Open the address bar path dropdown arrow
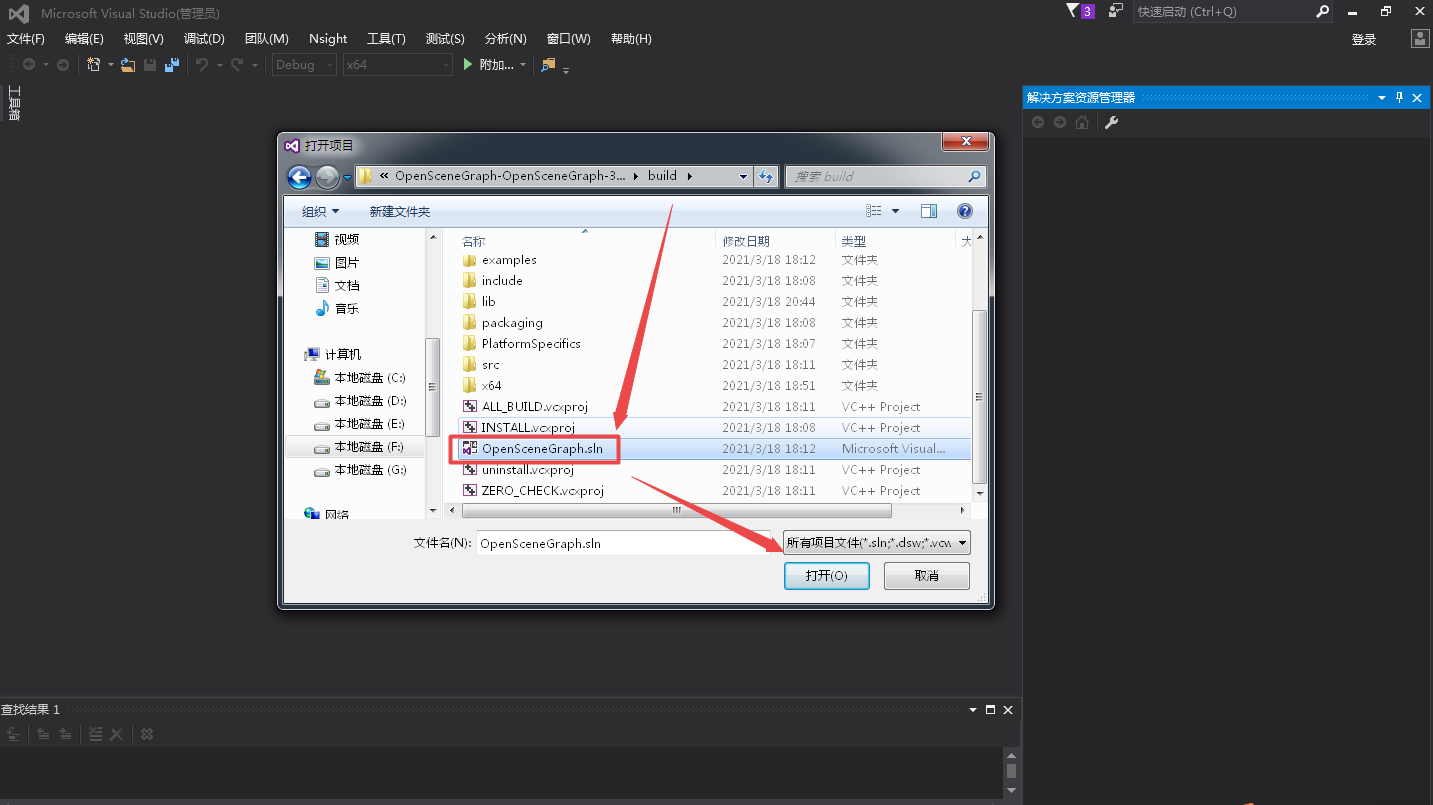 tap(743, 177)
